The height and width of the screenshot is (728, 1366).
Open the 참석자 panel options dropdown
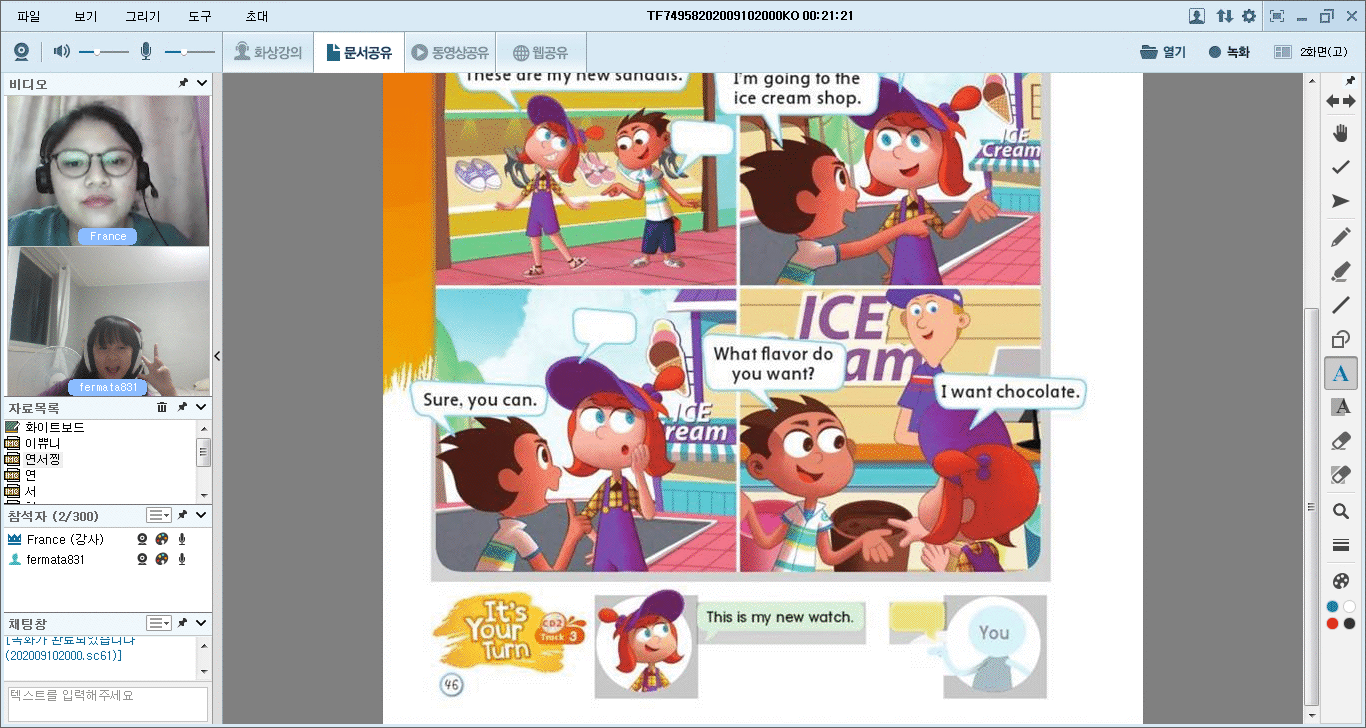(159, 515)
